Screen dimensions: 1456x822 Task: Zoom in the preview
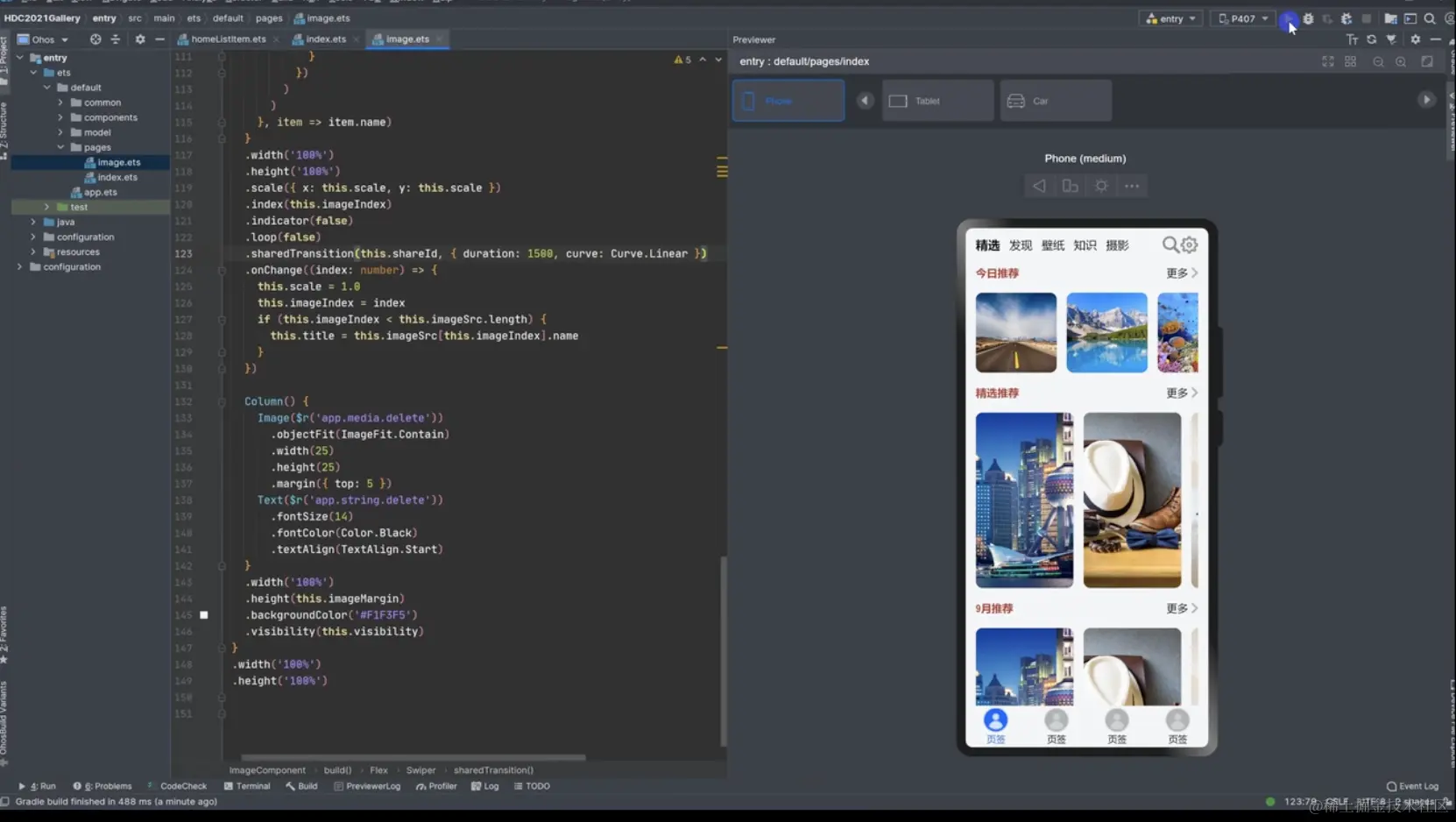[x=1401, y=61]
